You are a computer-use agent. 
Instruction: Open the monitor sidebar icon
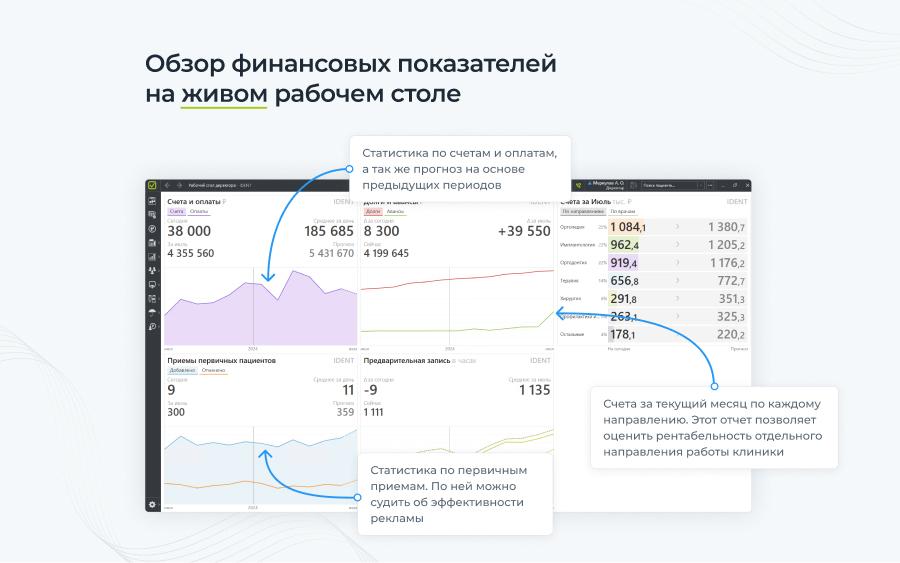(x=152, y=285)
